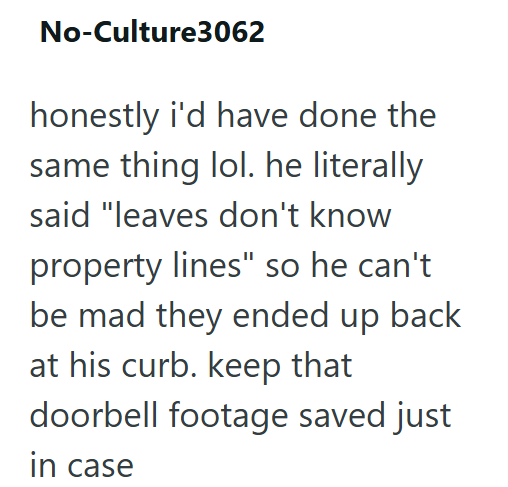Viewport: 508px width, 487px height.
Task: Click the words "saved just"
Action: coord(375,417)
